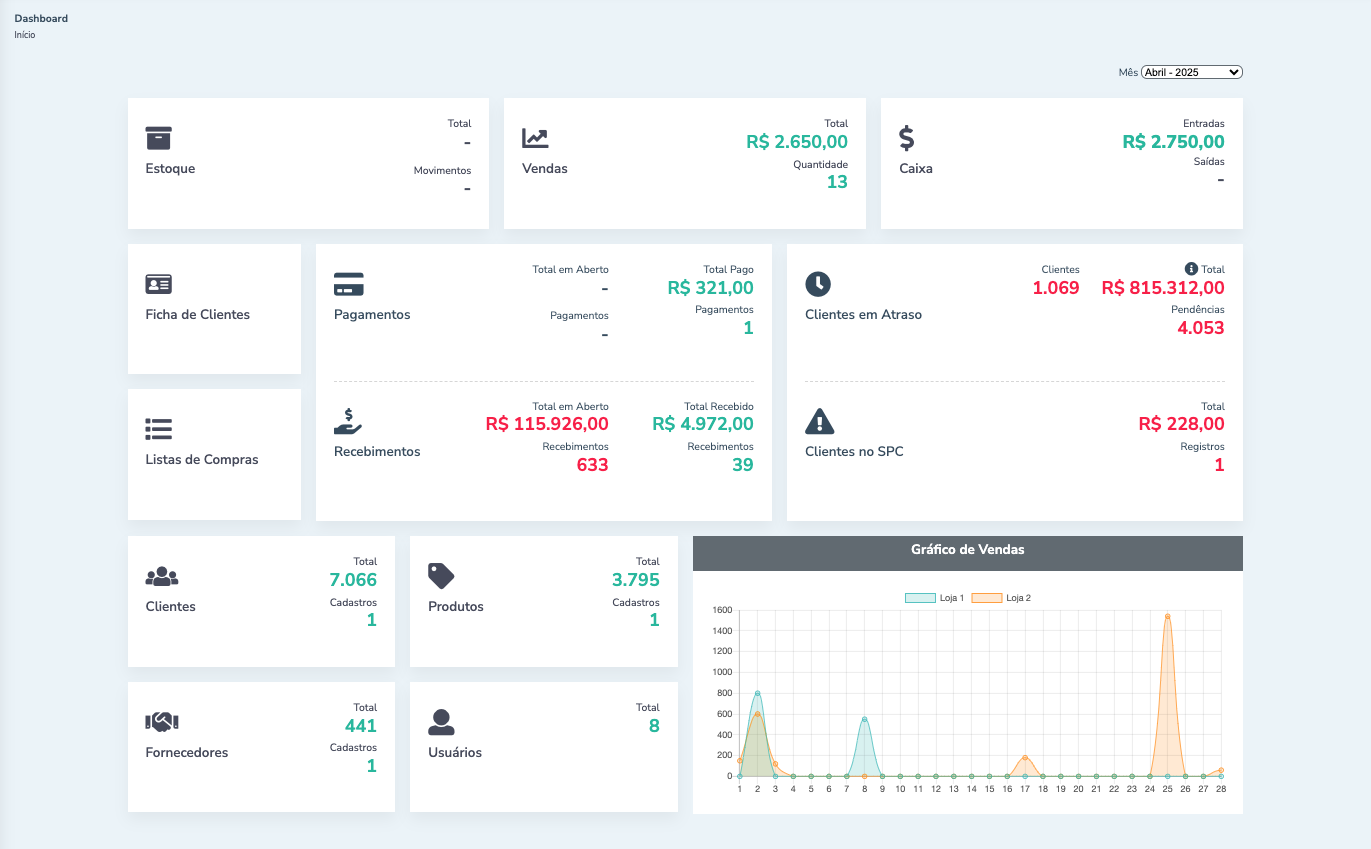Viewport: 1371px width, 849px height.
Task: Click the Pagamentos credit card icon
Action: tap(348, 284)
